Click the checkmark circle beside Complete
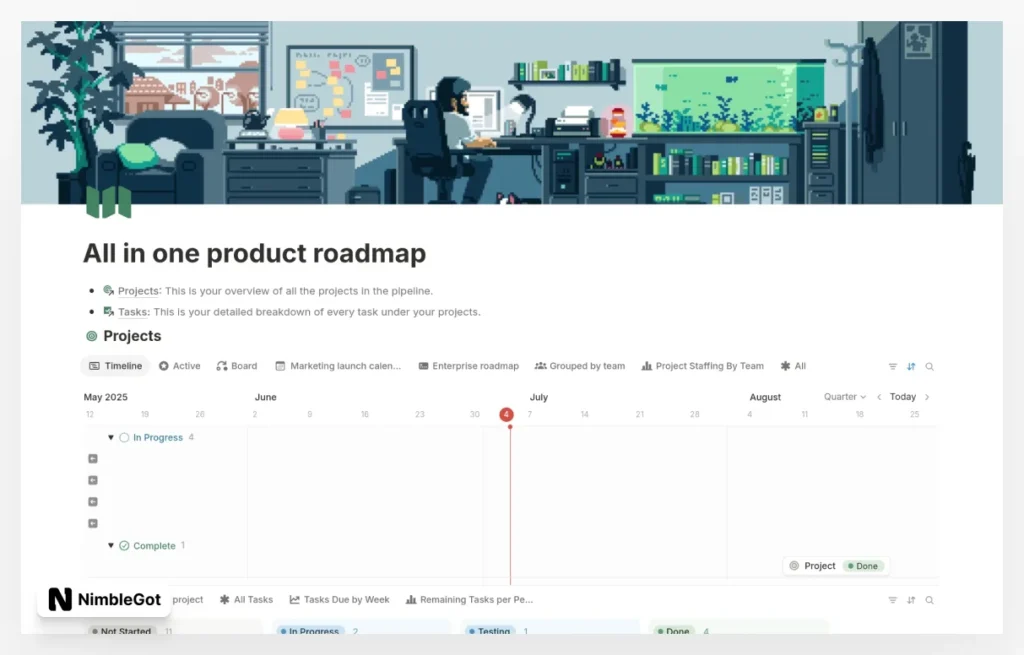1024x655 pixels. tap(126, 545)
